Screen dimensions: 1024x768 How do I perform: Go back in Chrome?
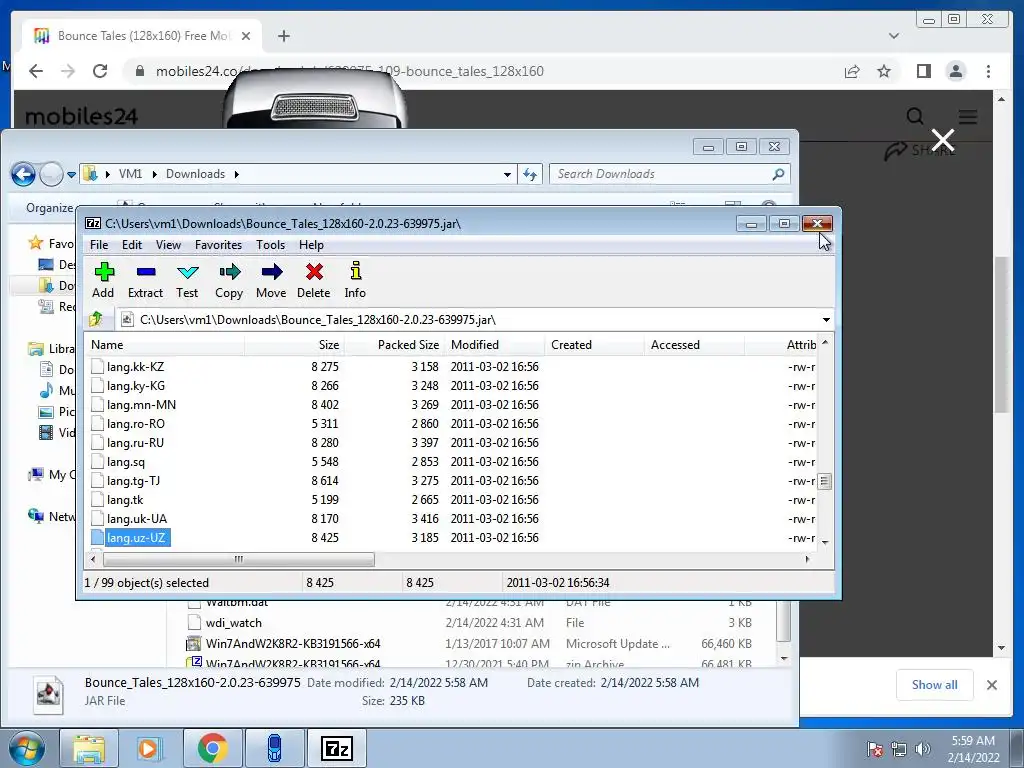tap(36, 71)
